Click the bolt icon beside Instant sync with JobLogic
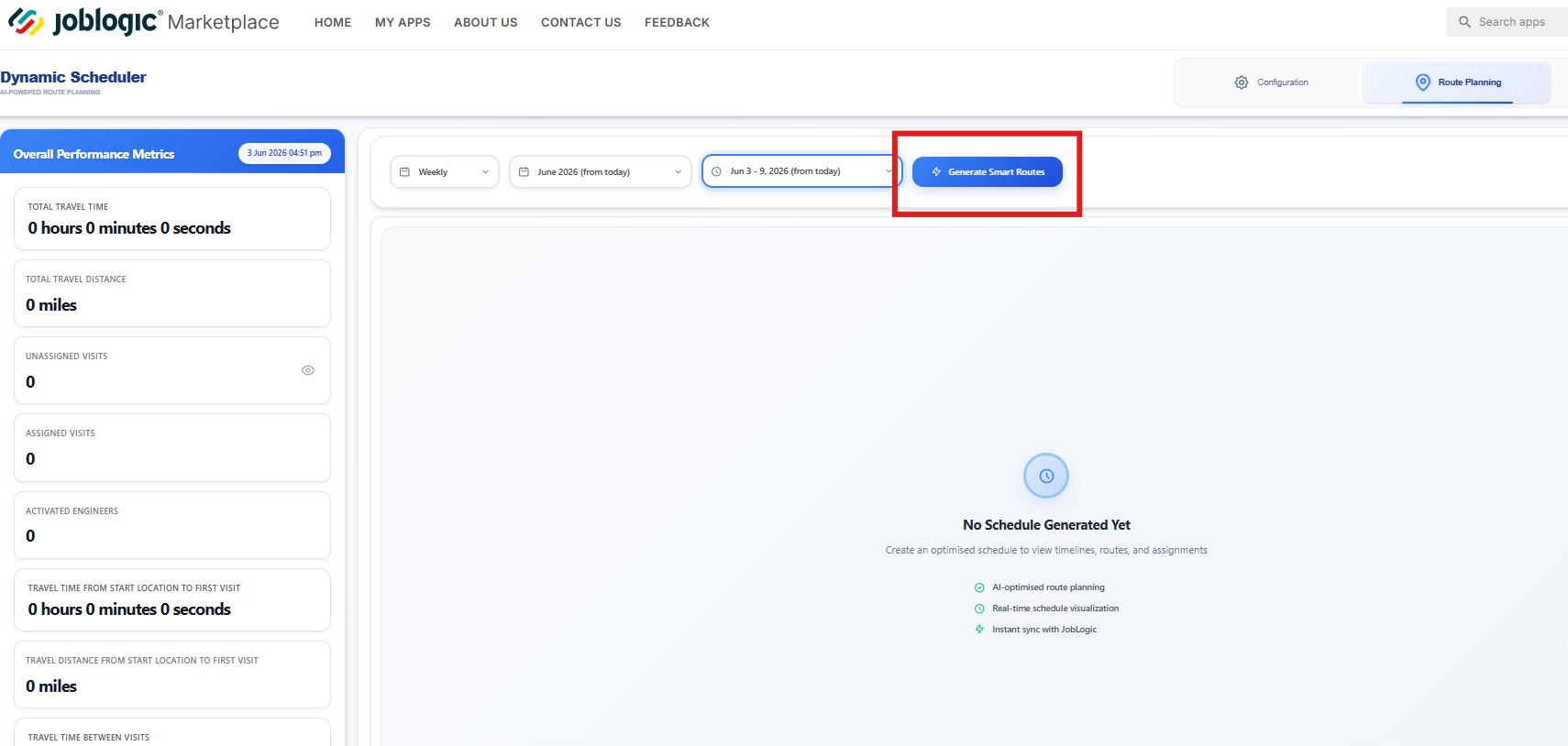 coord(979,630)
